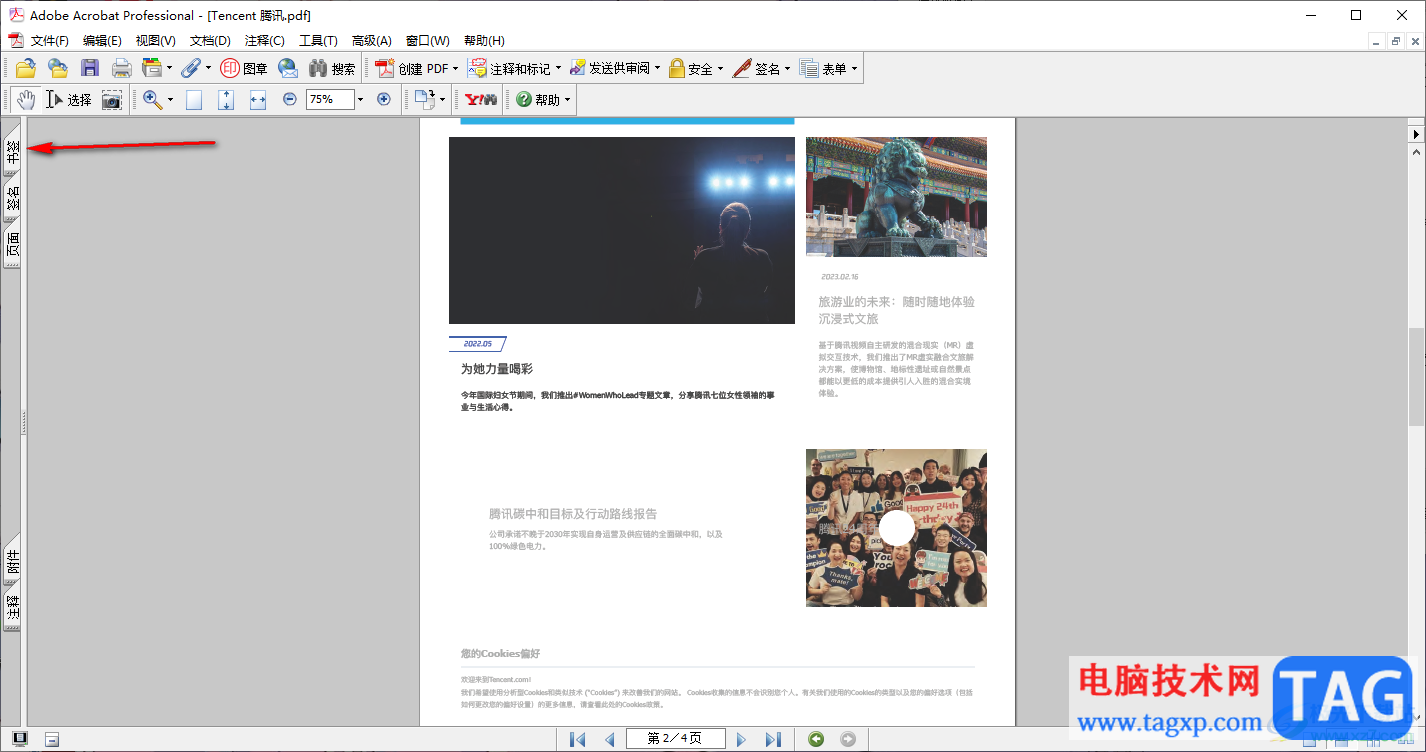
Task: Open the 文档(D) menu
Action: click(210, 41)
